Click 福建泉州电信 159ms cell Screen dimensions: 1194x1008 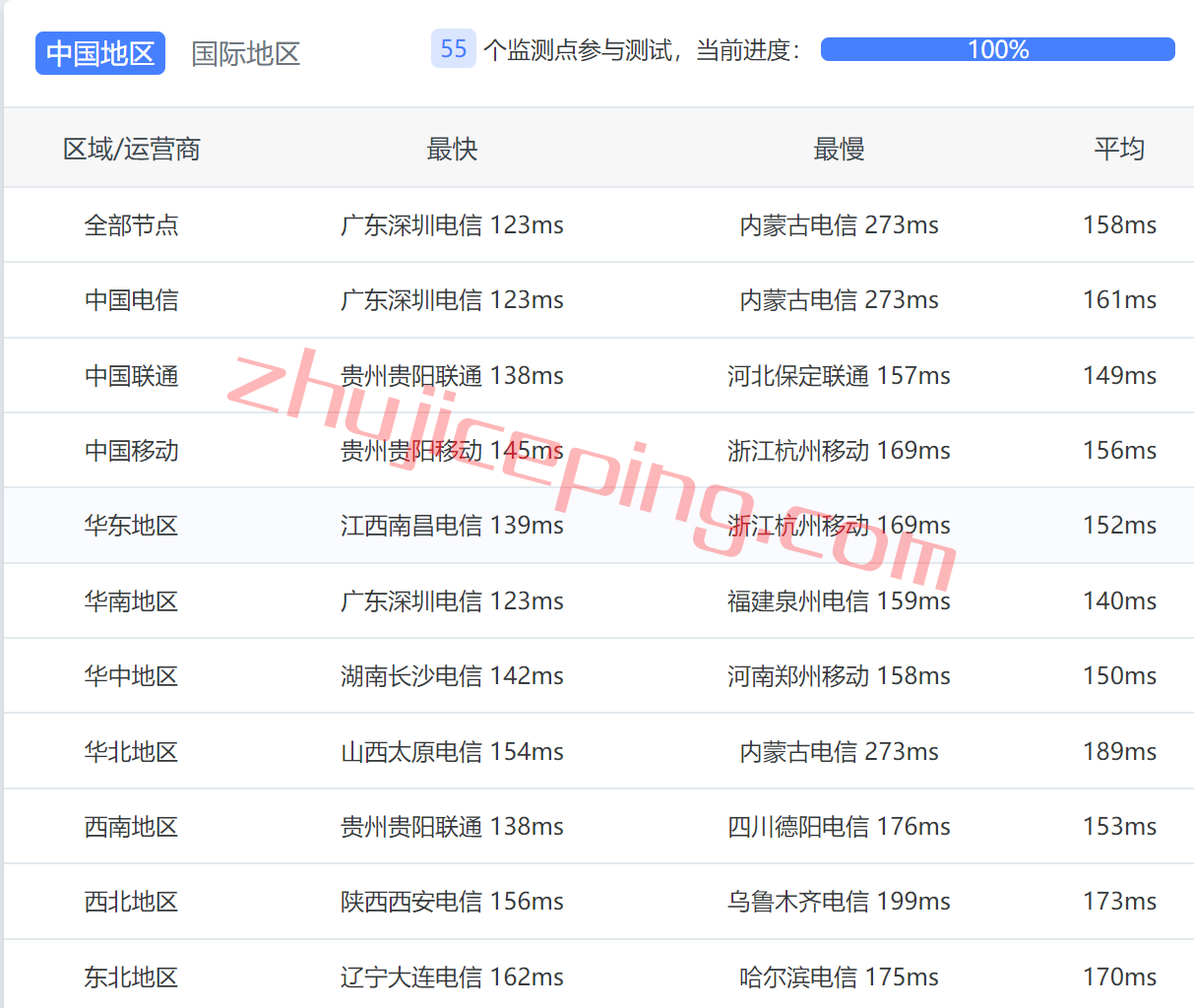pyautogui.click(x=839, y=600)
